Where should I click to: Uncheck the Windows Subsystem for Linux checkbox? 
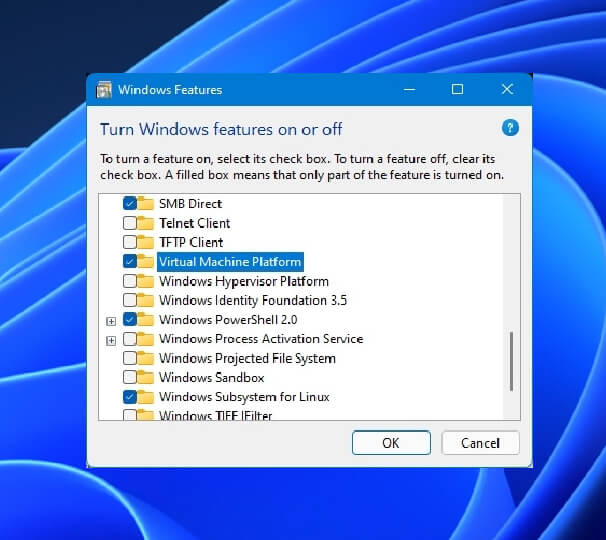point(130,397)
